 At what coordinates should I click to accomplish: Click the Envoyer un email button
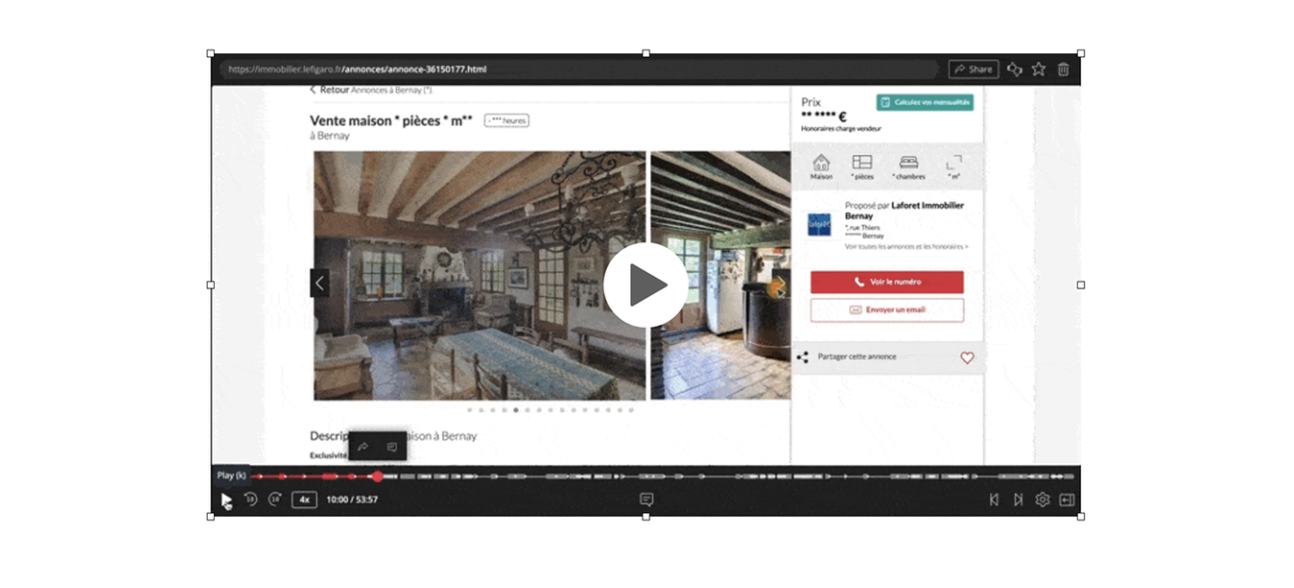[x=887, y=310]
